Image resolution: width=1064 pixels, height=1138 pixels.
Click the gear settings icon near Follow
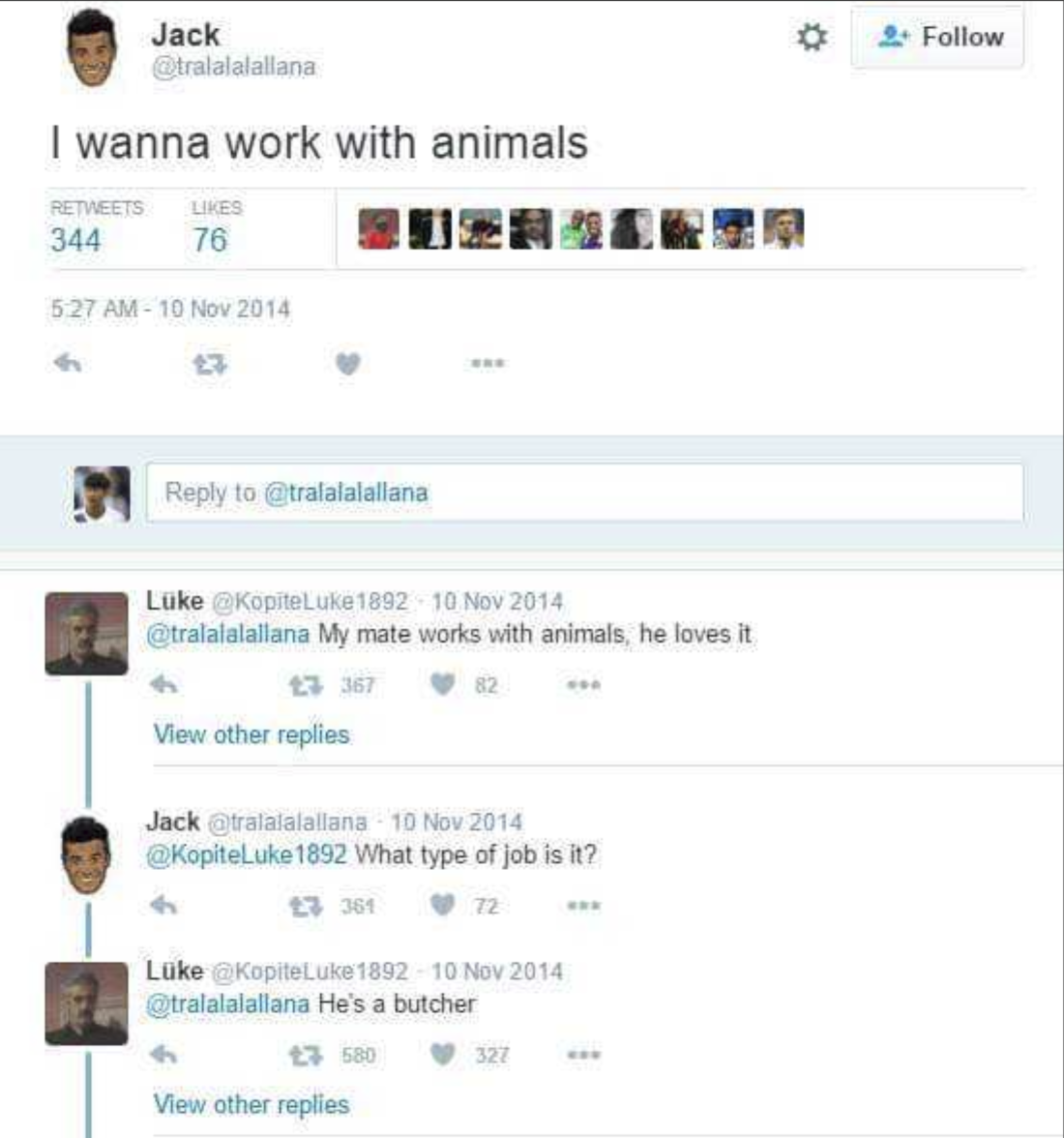click(x=811, y=38)
